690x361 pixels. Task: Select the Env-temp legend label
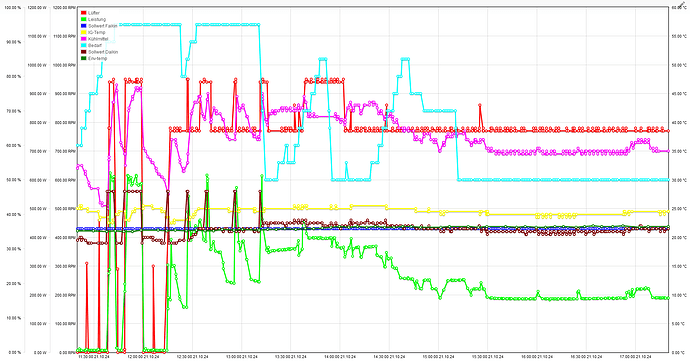point(97,58)
